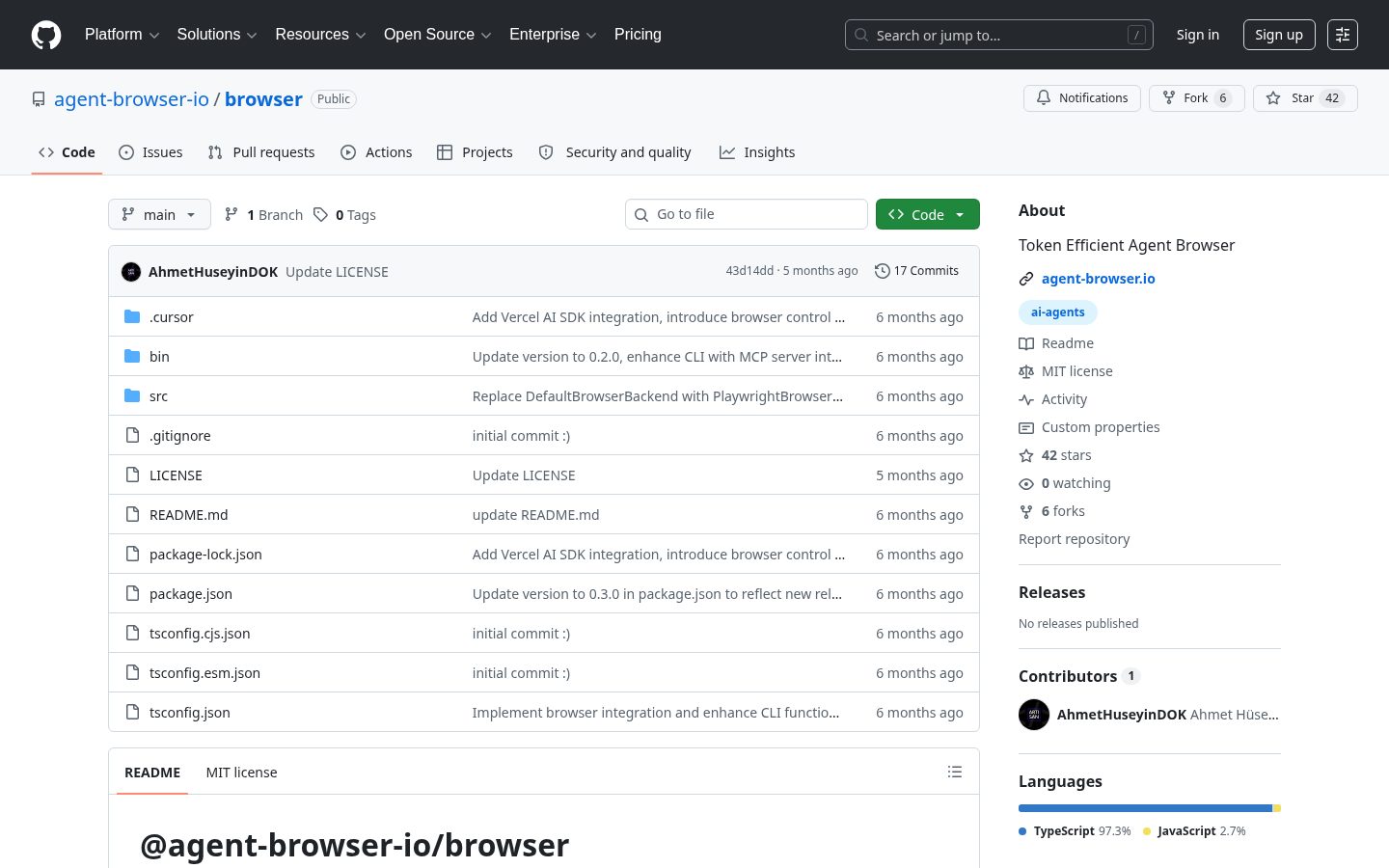This screenshot has height=868, width=1389.
Task: Open the Pricing link
Action: click(638, 35)
